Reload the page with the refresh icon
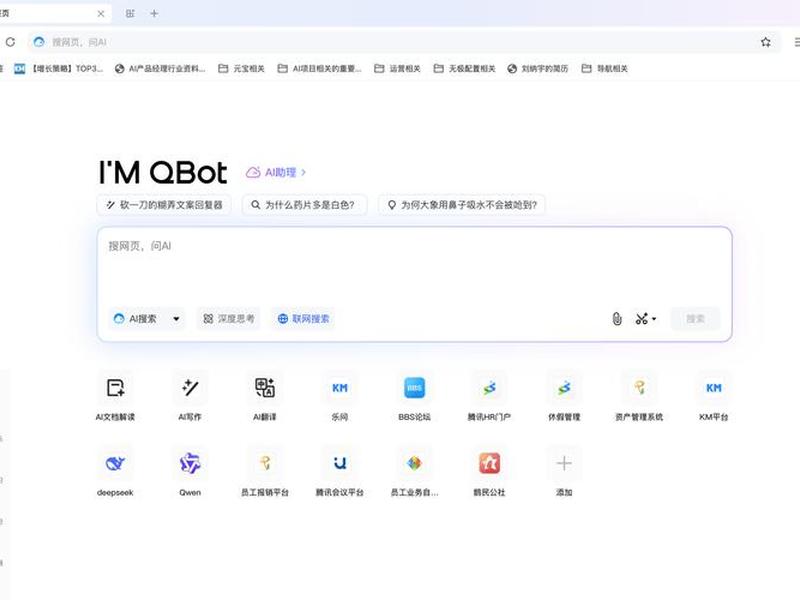800x600 pixels. coord(10,42)
